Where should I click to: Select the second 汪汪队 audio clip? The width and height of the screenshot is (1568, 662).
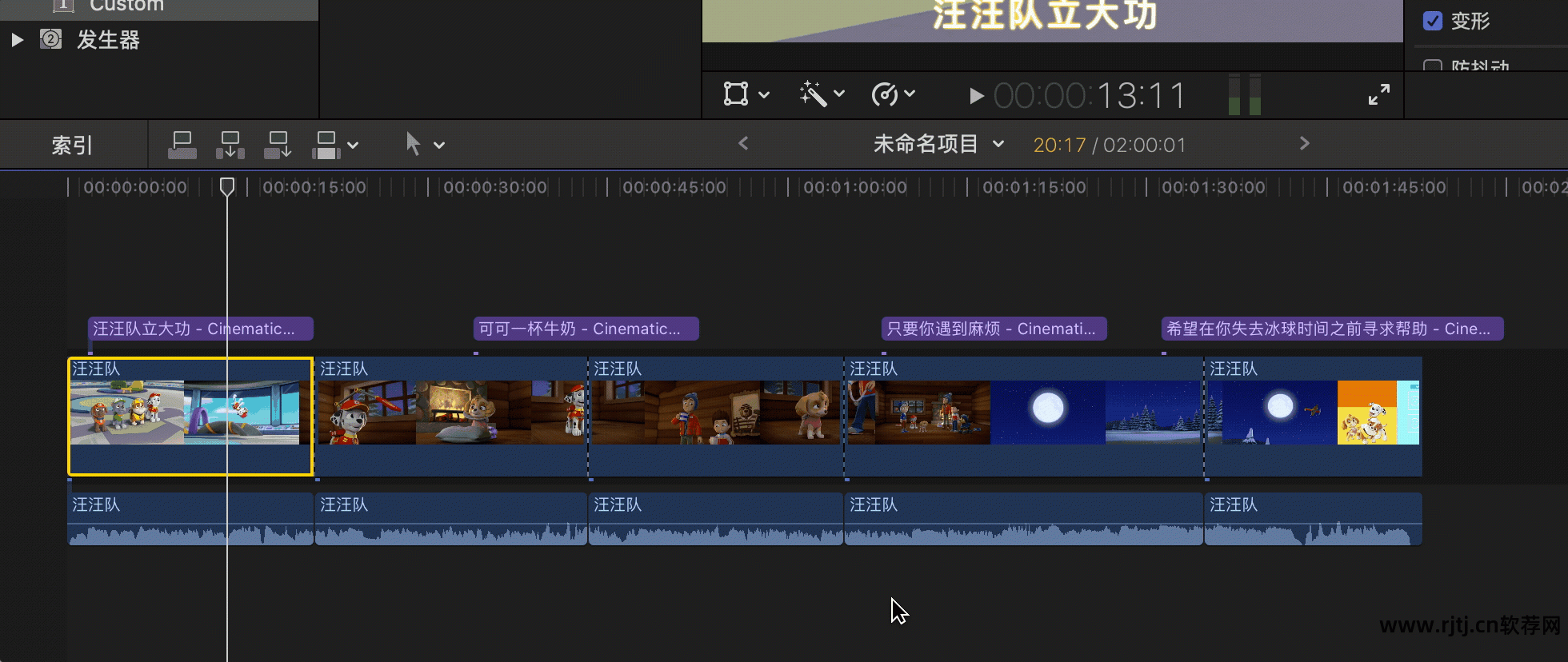(451, 519)
